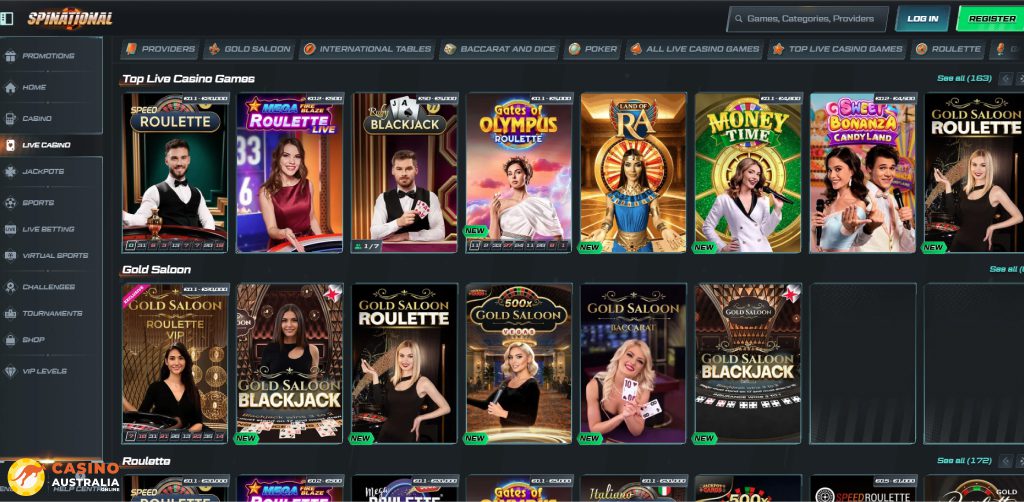Screen dimensions: 1024x502
Task: Click the Poker chip icon
Action: 574,49
